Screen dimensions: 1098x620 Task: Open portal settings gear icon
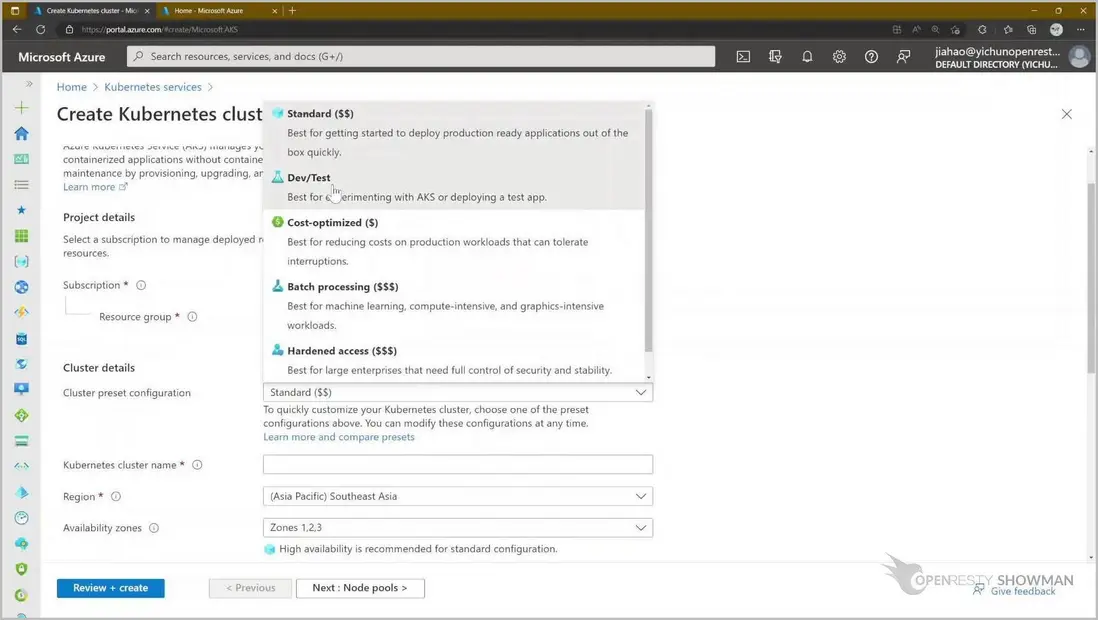tap(839, 57)
